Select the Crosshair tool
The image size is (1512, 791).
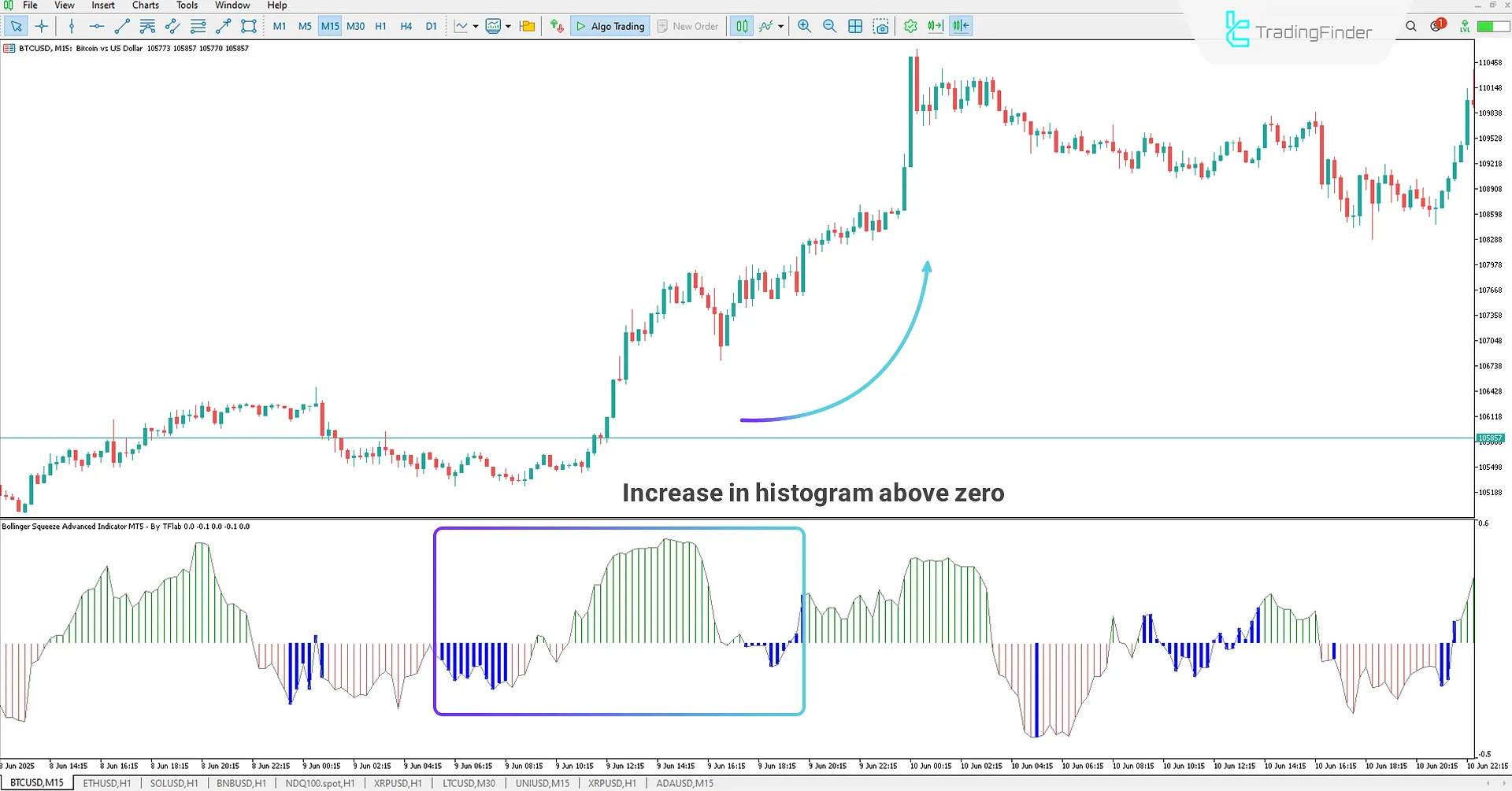point(42,26)
